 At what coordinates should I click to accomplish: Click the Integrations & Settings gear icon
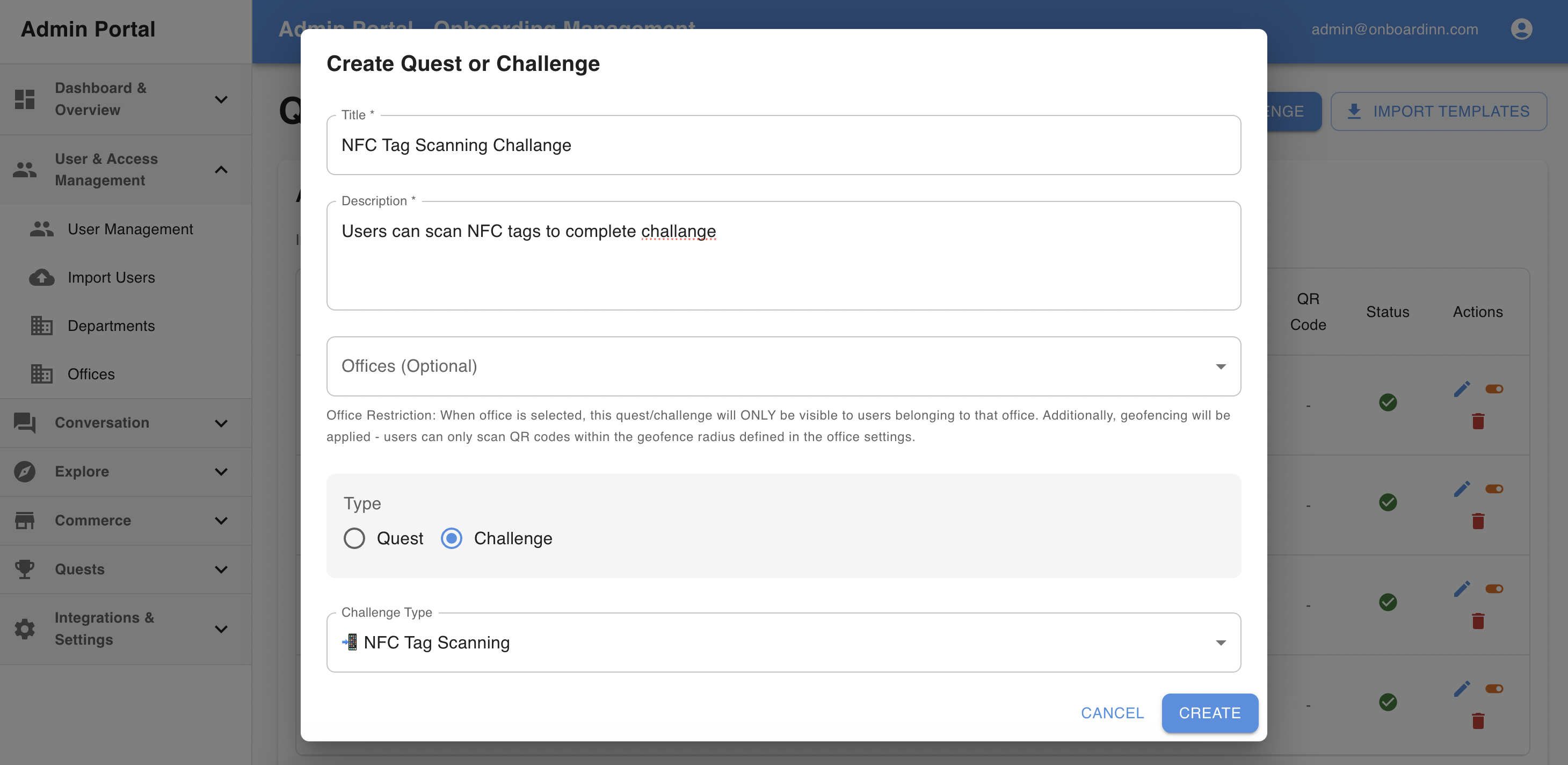coord(25,629)
